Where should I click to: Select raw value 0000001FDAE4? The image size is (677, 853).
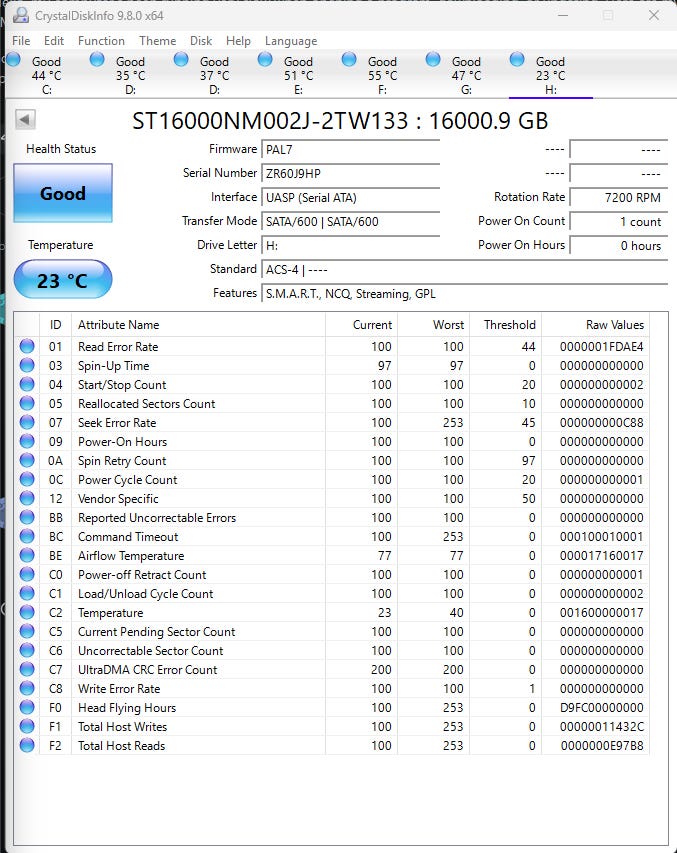[601, 347]
